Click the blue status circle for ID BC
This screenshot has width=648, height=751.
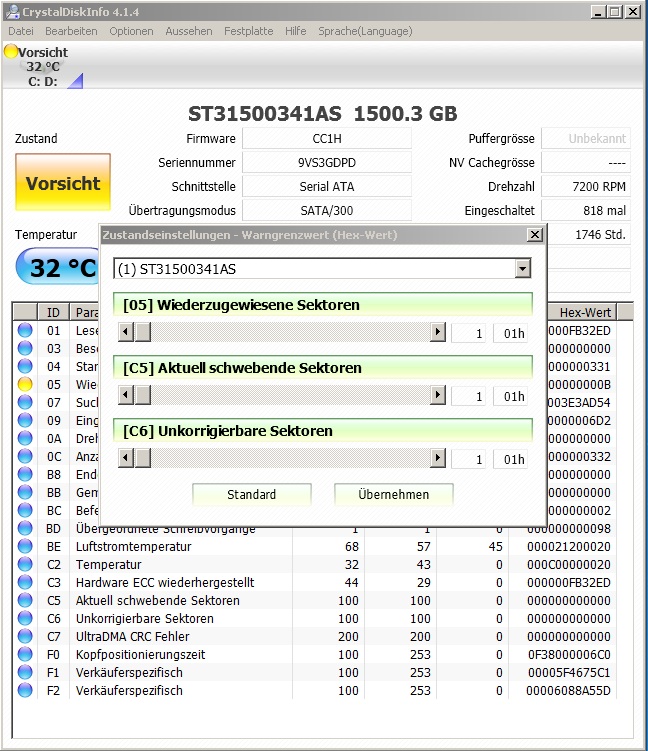click(x=25, y=510)
